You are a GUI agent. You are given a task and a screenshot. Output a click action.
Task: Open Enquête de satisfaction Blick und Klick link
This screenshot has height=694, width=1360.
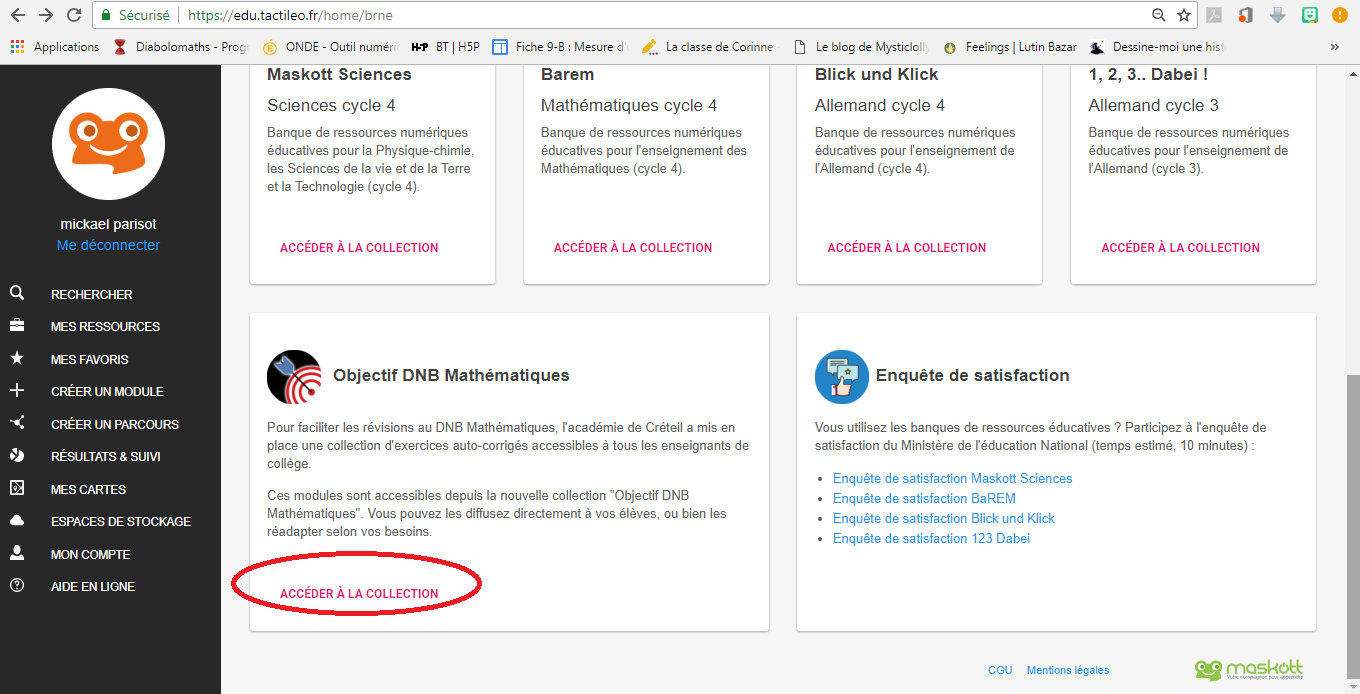[944, 519]
